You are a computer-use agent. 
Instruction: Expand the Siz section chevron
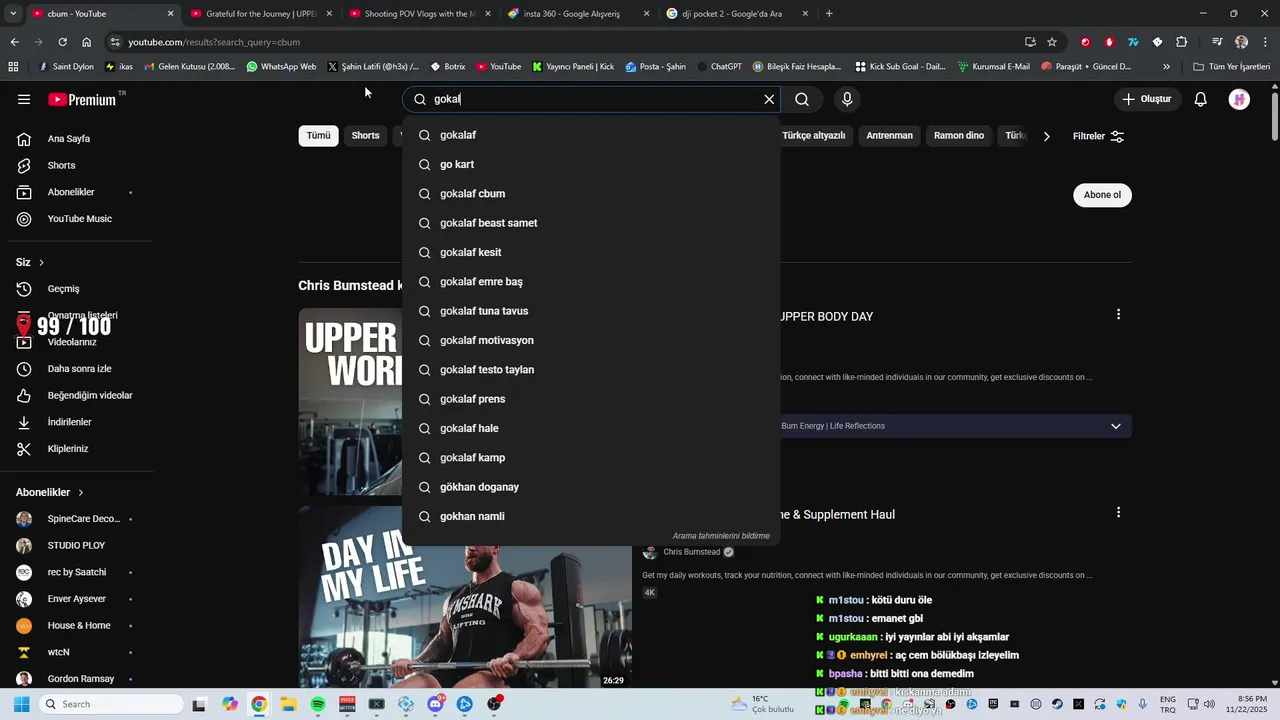tap(41, 262)
